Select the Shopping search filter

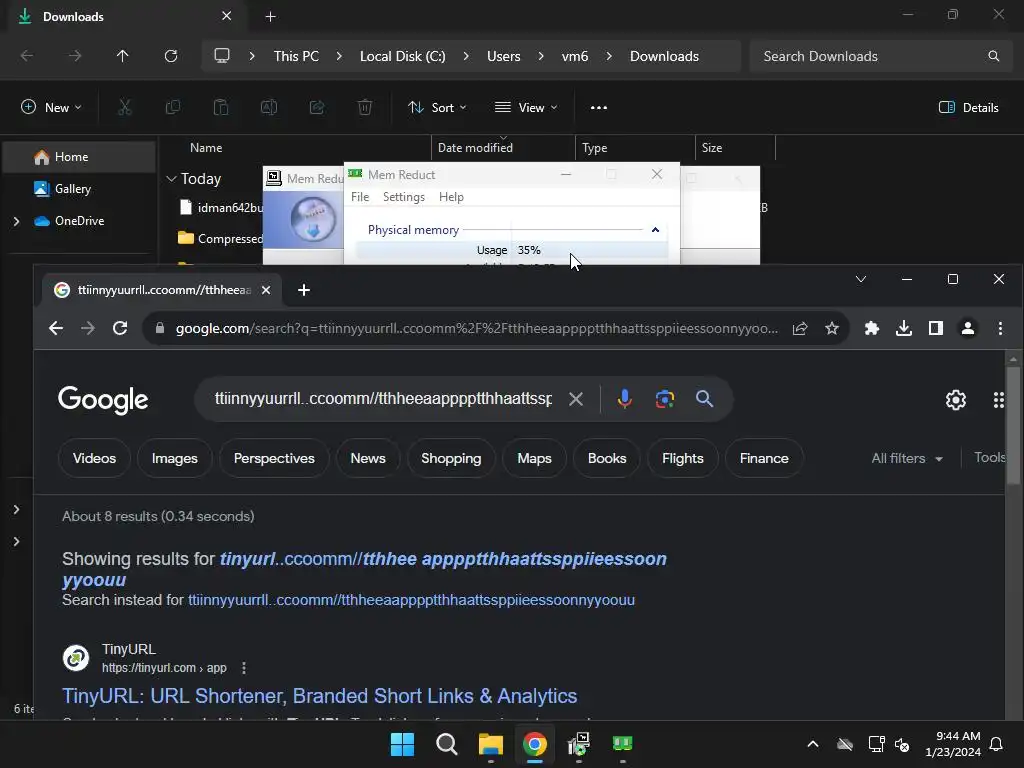tap(451, 458)
